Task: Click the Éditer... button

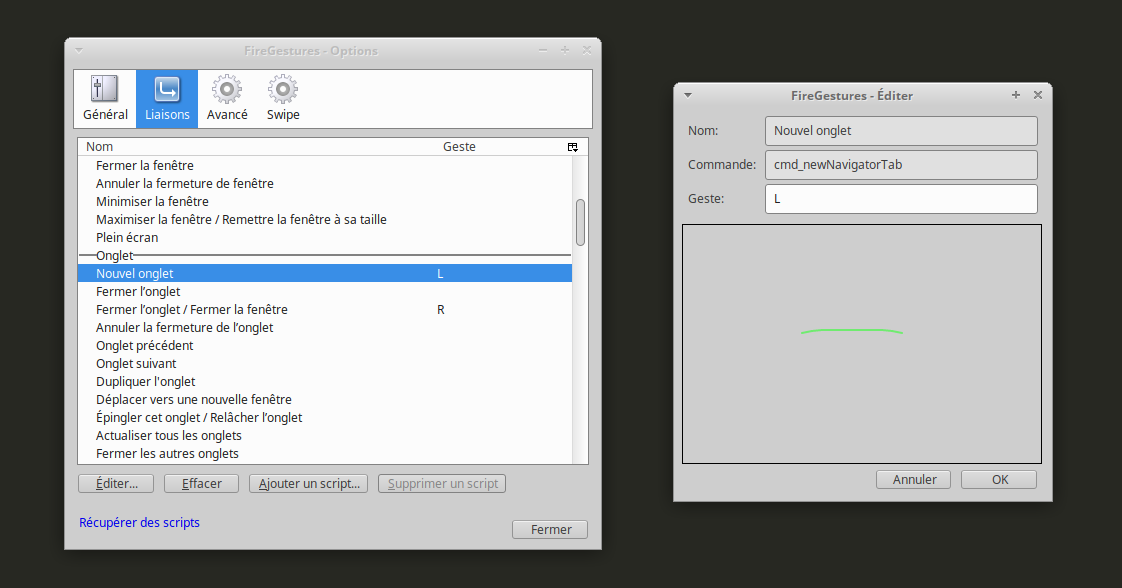Action: tap(116, 484)
